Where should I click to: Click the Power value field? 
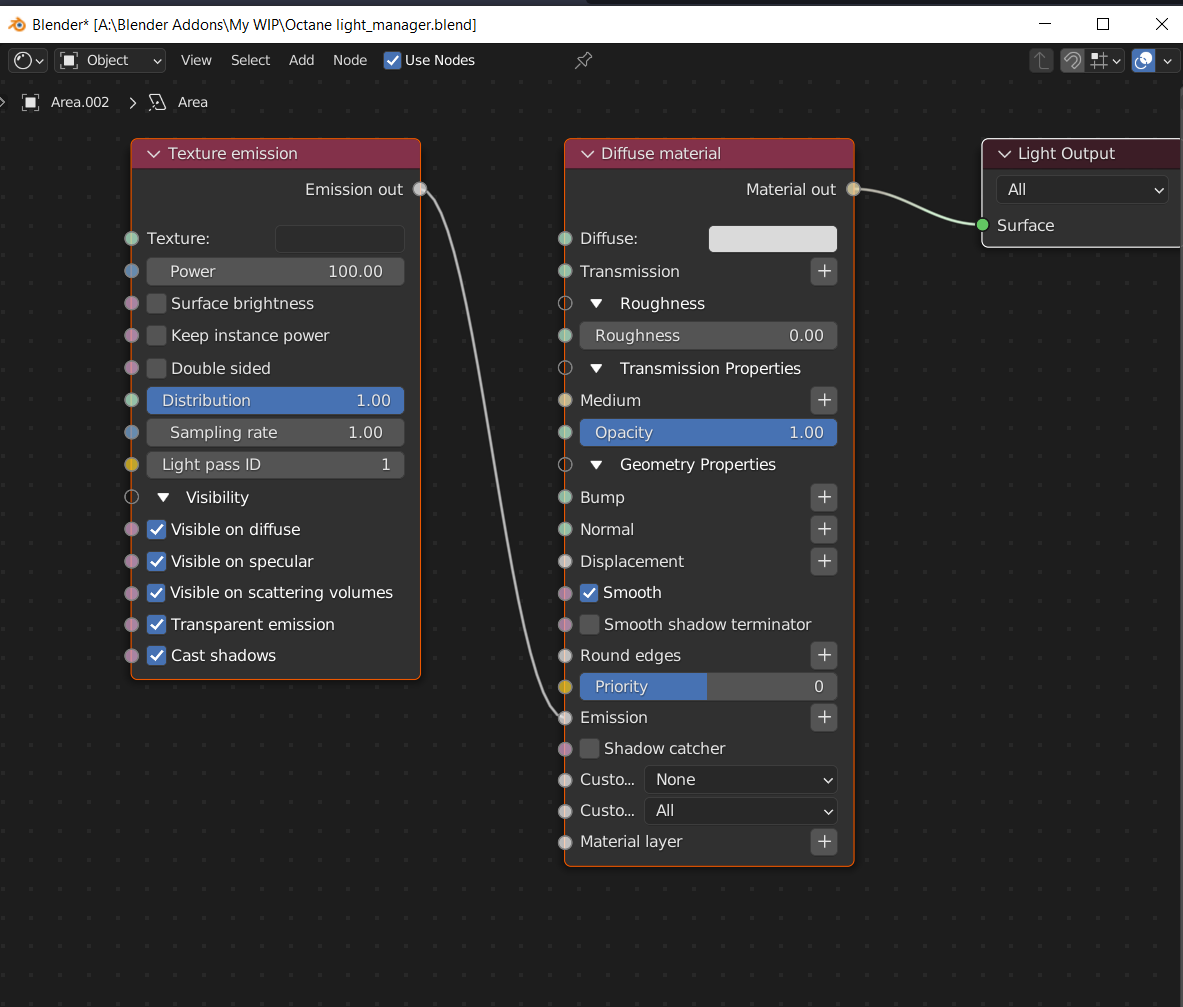275,272
